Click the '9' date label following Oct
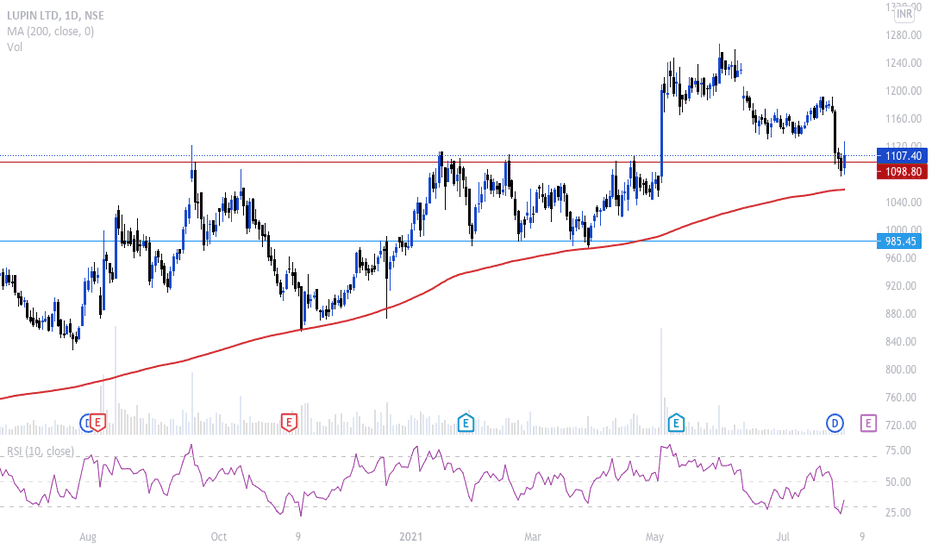This screenshot has height=550, width=932. 298,537
